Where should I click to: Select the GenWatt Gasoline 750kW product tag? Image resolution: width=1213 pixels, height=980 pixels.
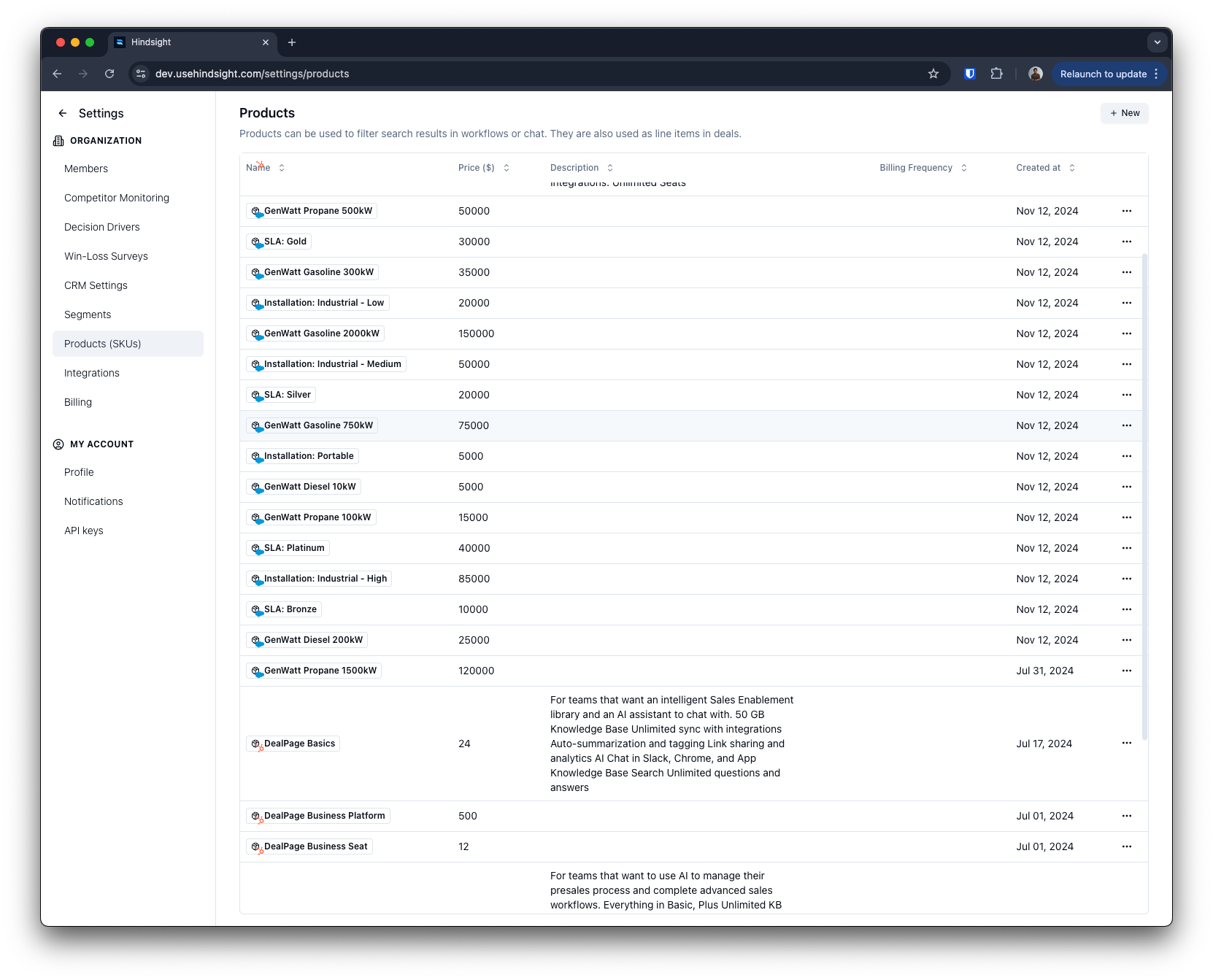pyautogui.click(x=312, y=425)
